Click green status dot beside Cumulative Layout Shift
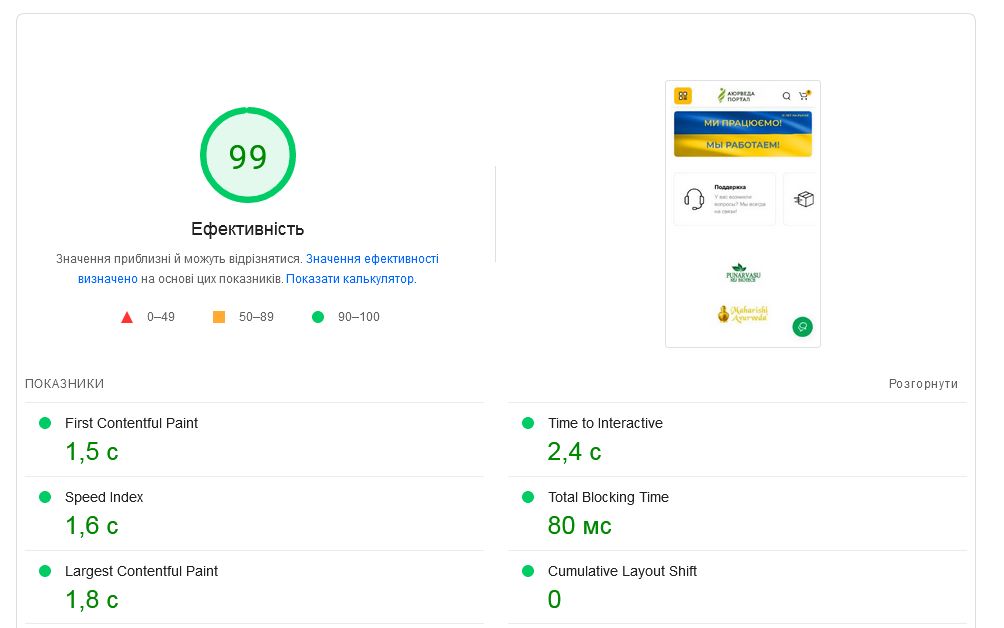The height and width of the screenshot is (628, 1004). 528,571
